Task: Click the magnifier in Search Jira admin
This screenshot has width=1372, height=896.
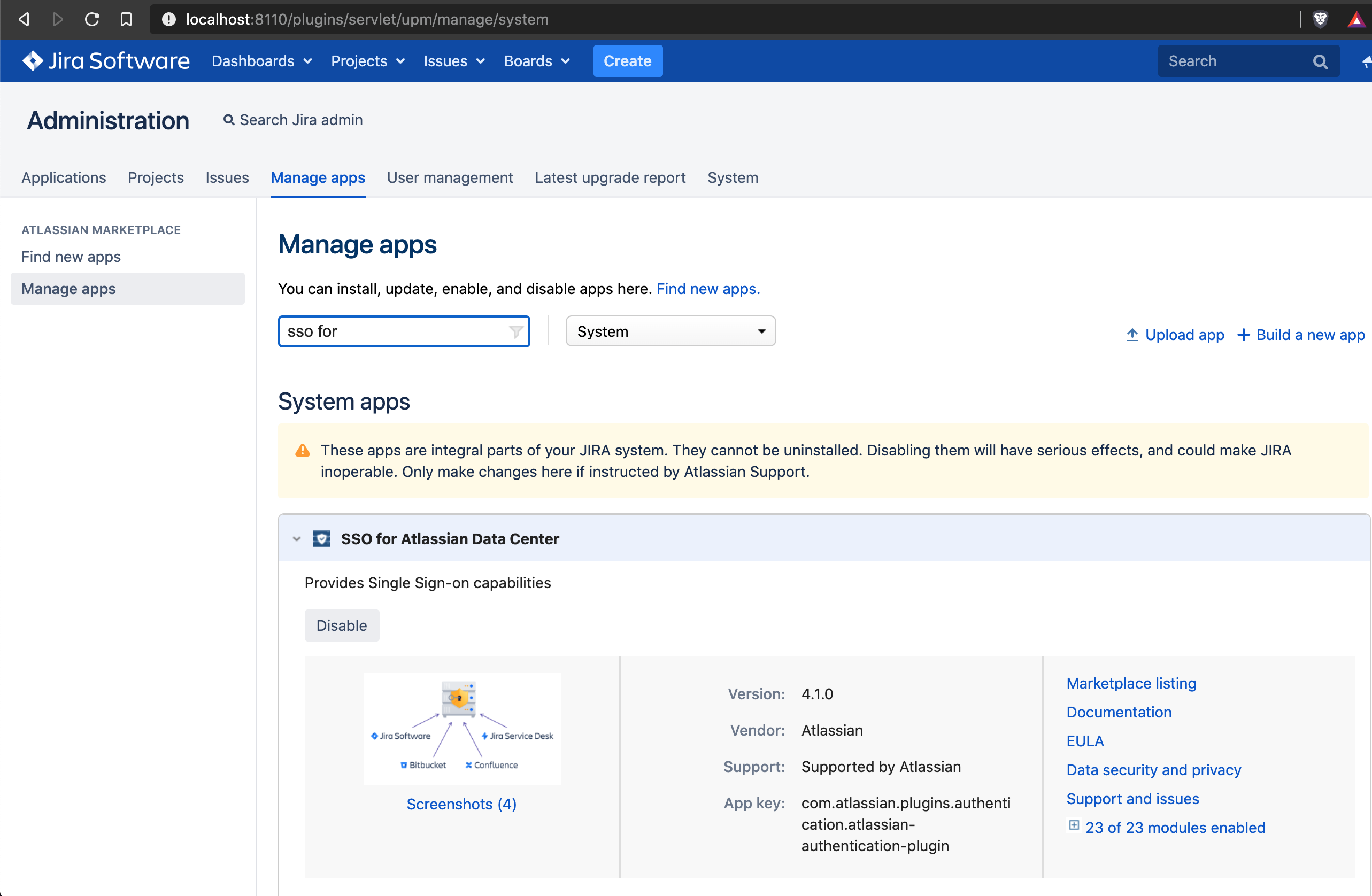Action: pos(229,120)
